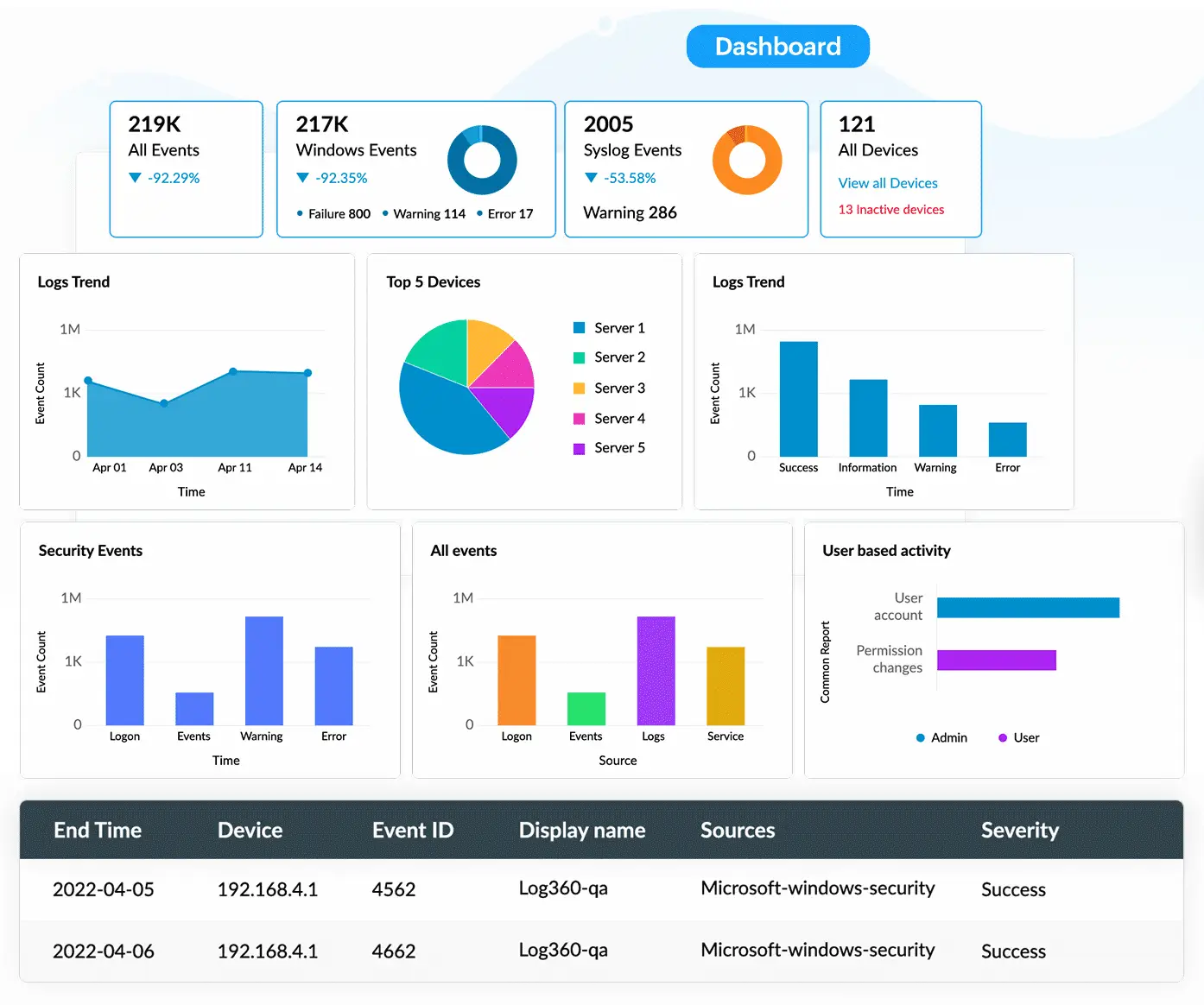Click the Logon bar in Security Events
Viewport: 1204px width, 1005px height.
tap(124, 680)
